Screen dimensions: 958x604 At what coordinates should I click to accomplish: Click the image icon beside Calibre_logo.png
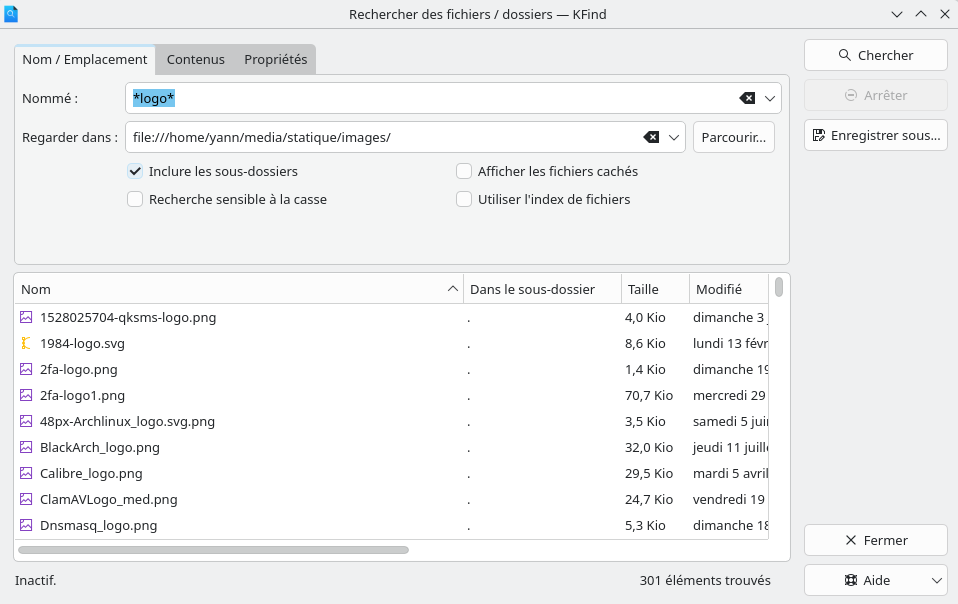pyautogui.click(x=27, y=473)
